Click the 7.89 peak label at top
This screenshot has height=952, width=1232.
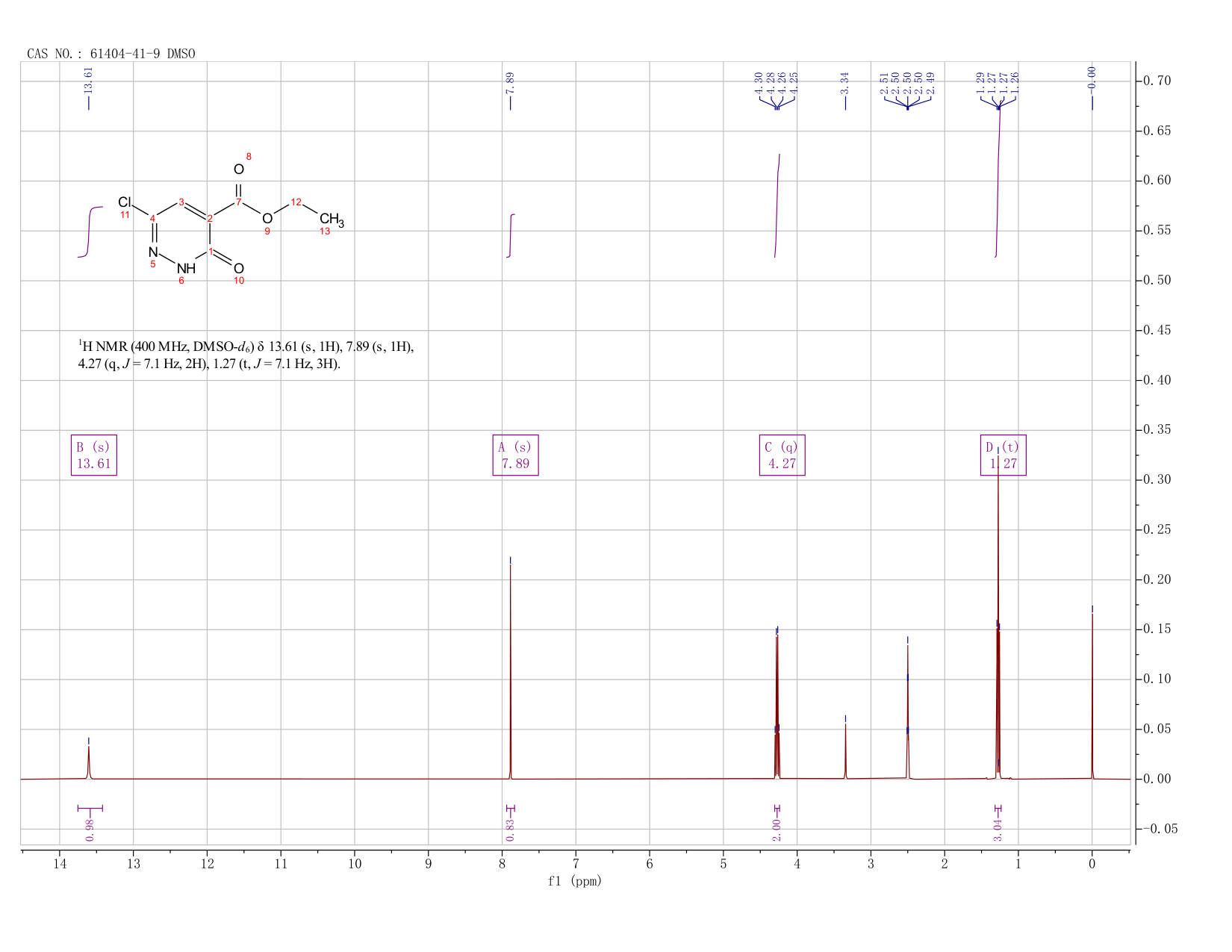tap(511, 82)
